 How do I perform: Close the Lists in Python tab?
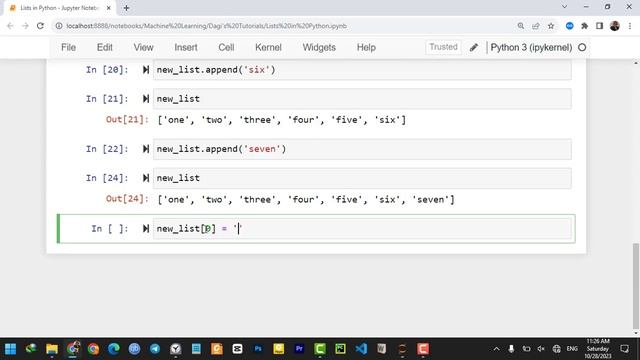[x=109, y=8]
